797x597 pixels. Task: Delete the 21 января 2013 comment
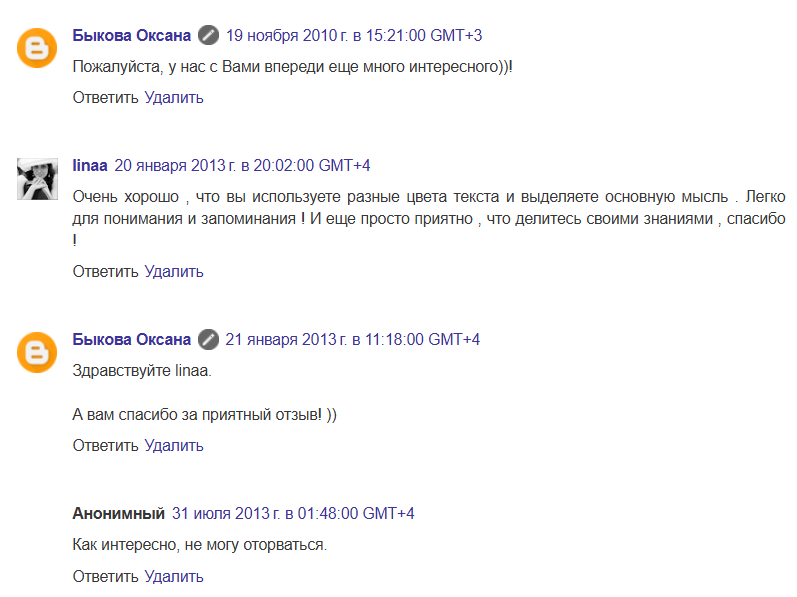tap(174, 446)
